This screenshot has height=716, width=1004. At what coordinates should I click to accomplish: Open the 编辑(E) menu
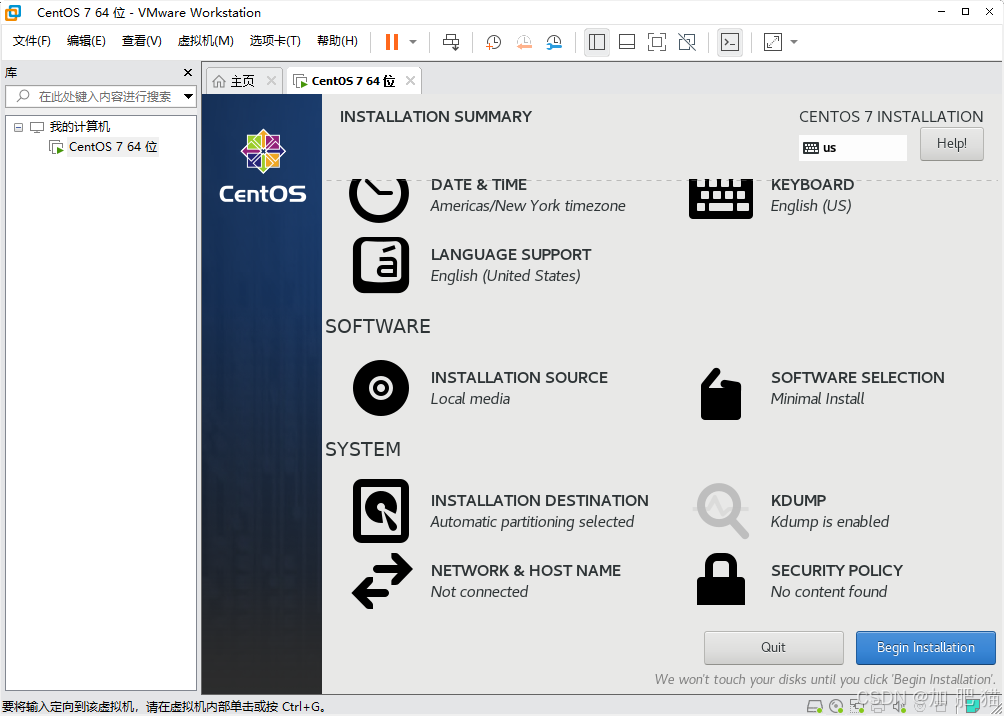tap(86, 41)
